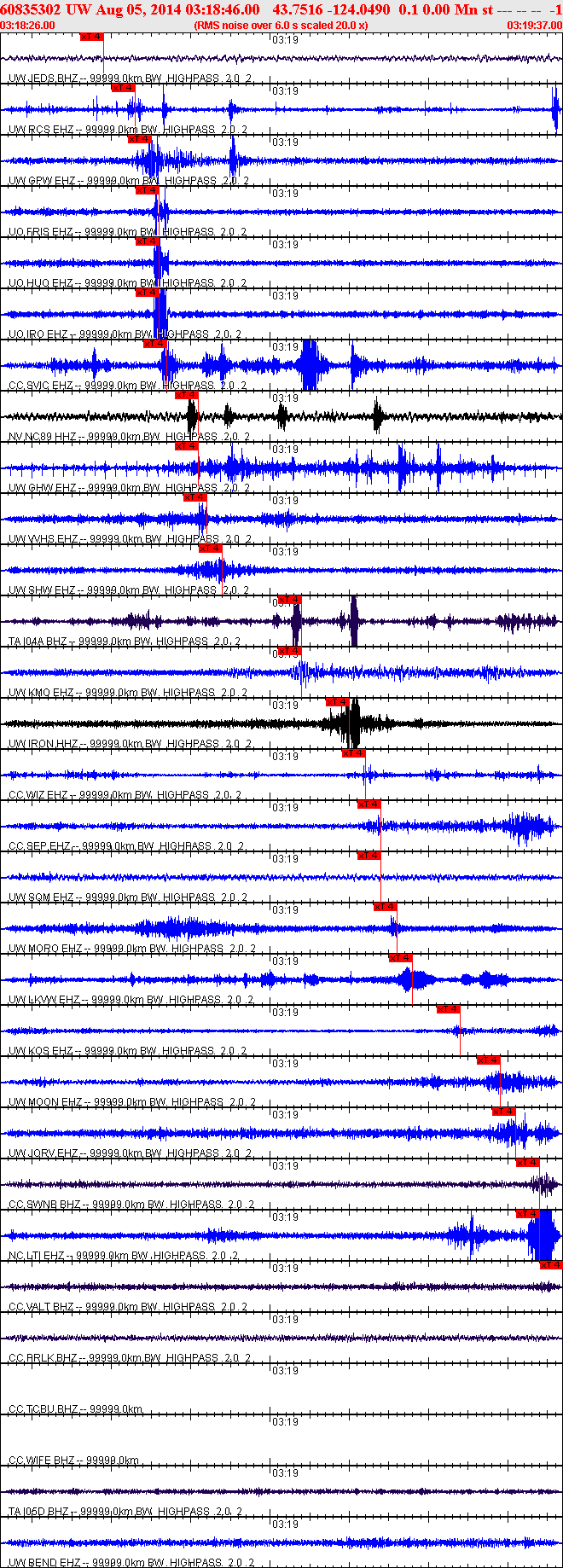Click the 'CC VALT BHZ' station label
The width and height of the screenshot is (563, 1568).
[41, 1307]
